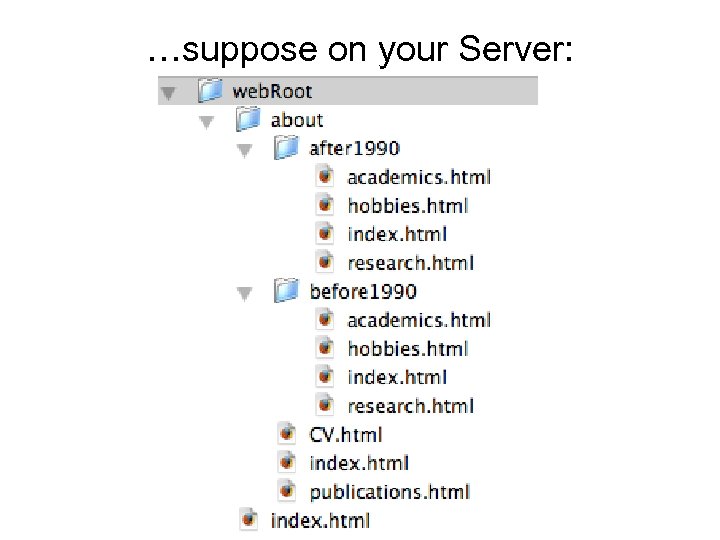Collapse the before1990 folder triangle
The width and height of the screenshot is (720, 540).
[244, 293]
